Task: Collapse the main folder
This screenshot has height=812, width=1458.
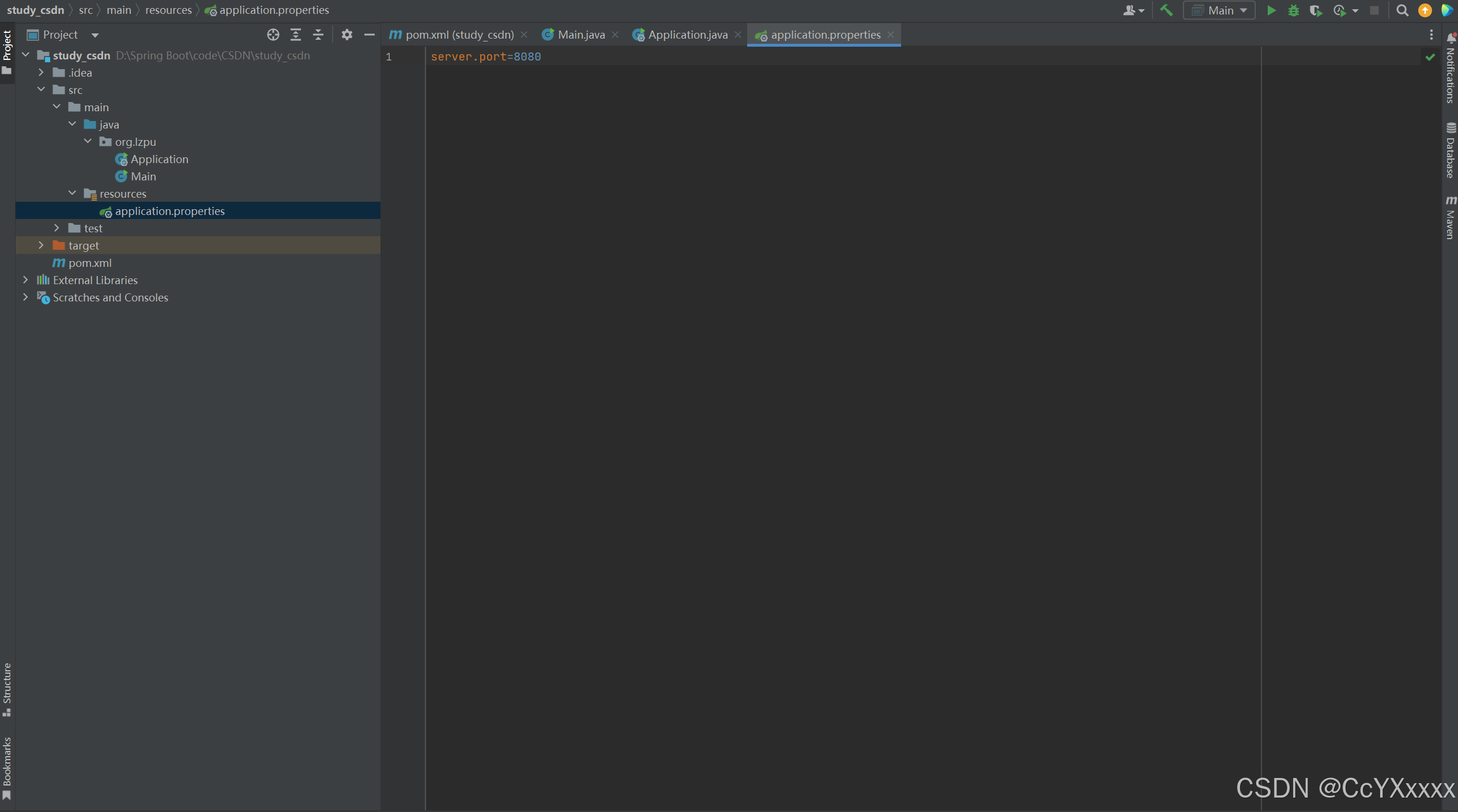Action: coord(56,107)
